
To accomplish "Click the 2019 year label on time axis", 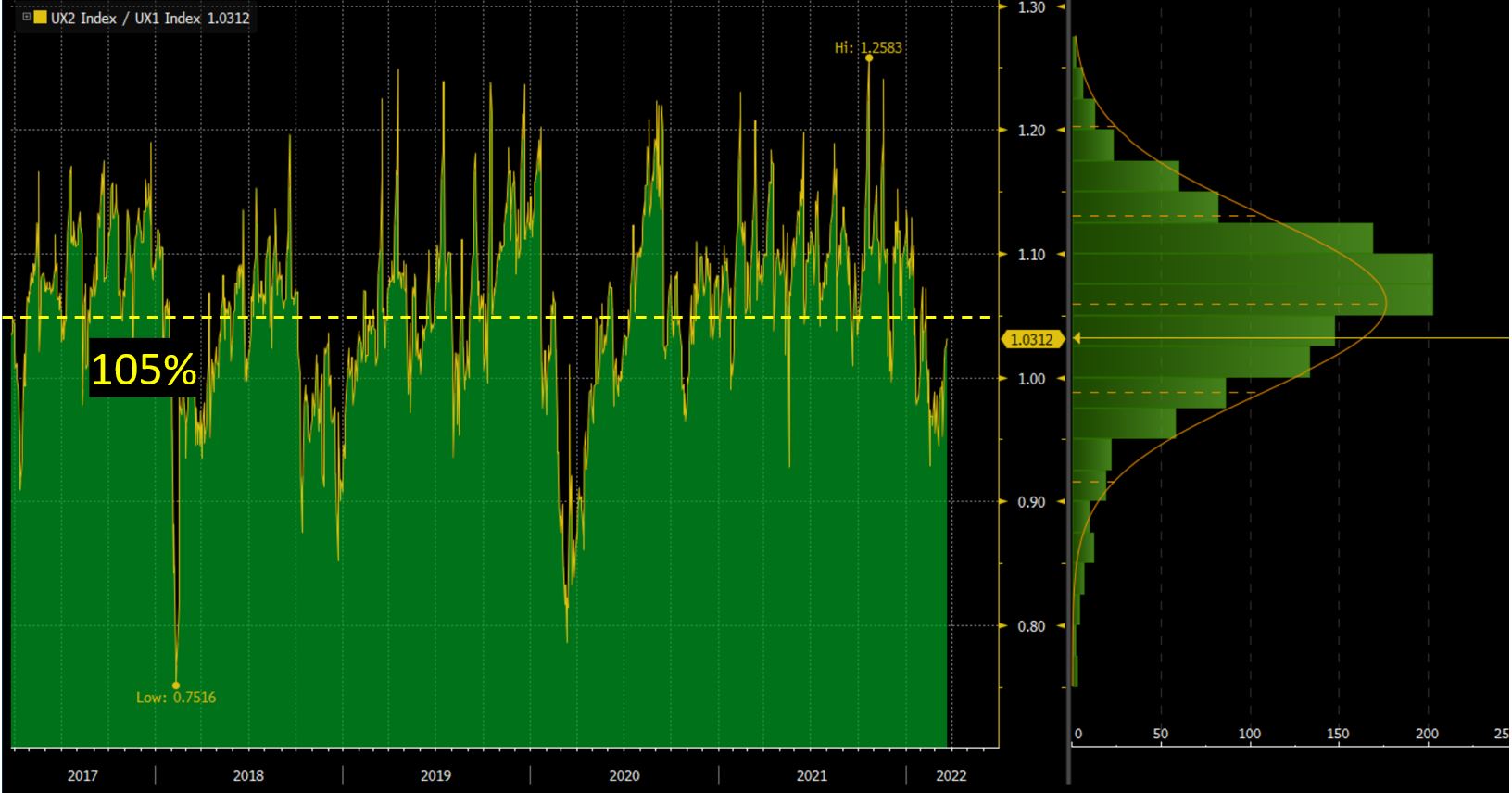I will [435, 775].
